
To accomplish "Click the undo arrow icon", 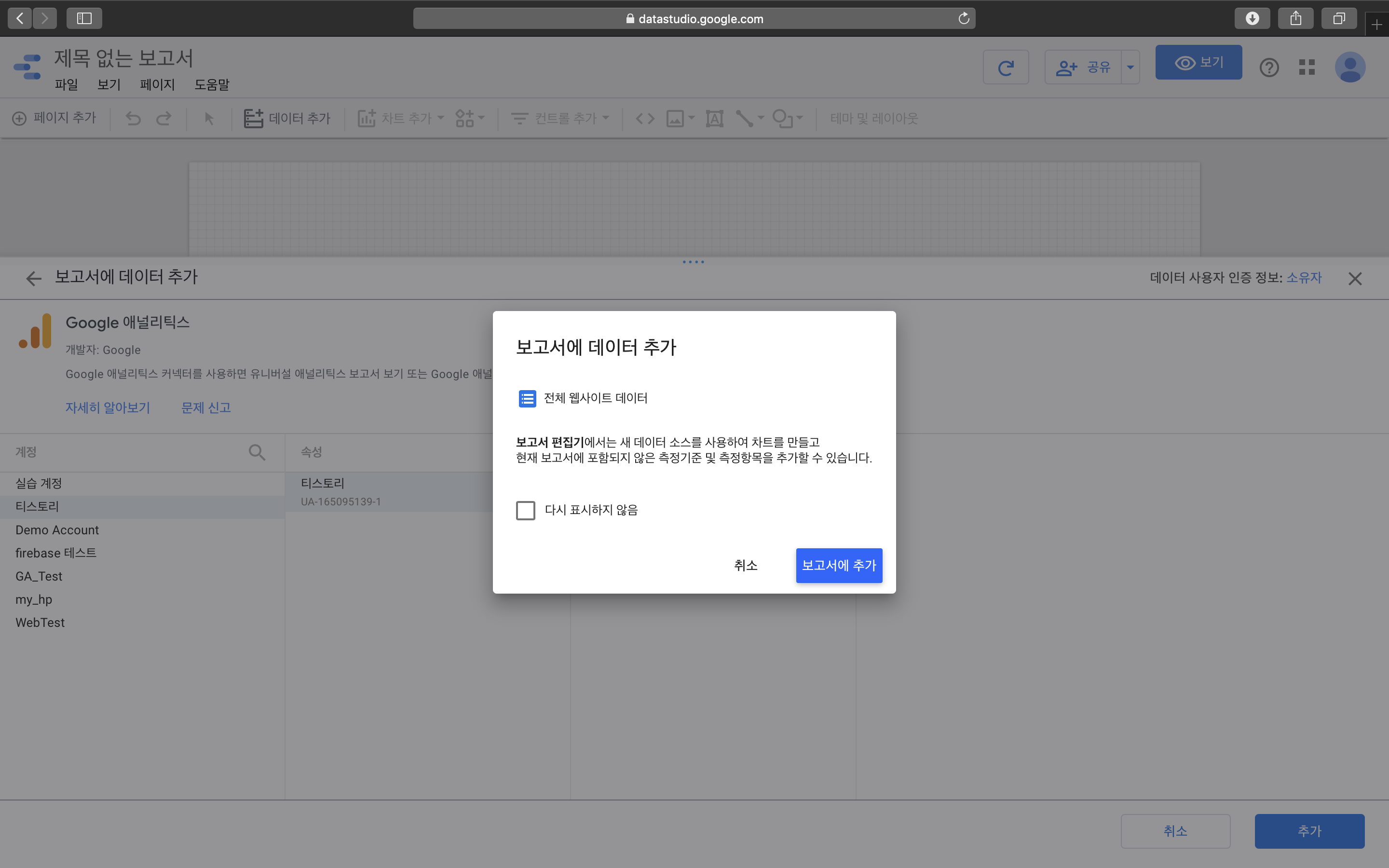I will pos(133,118).
